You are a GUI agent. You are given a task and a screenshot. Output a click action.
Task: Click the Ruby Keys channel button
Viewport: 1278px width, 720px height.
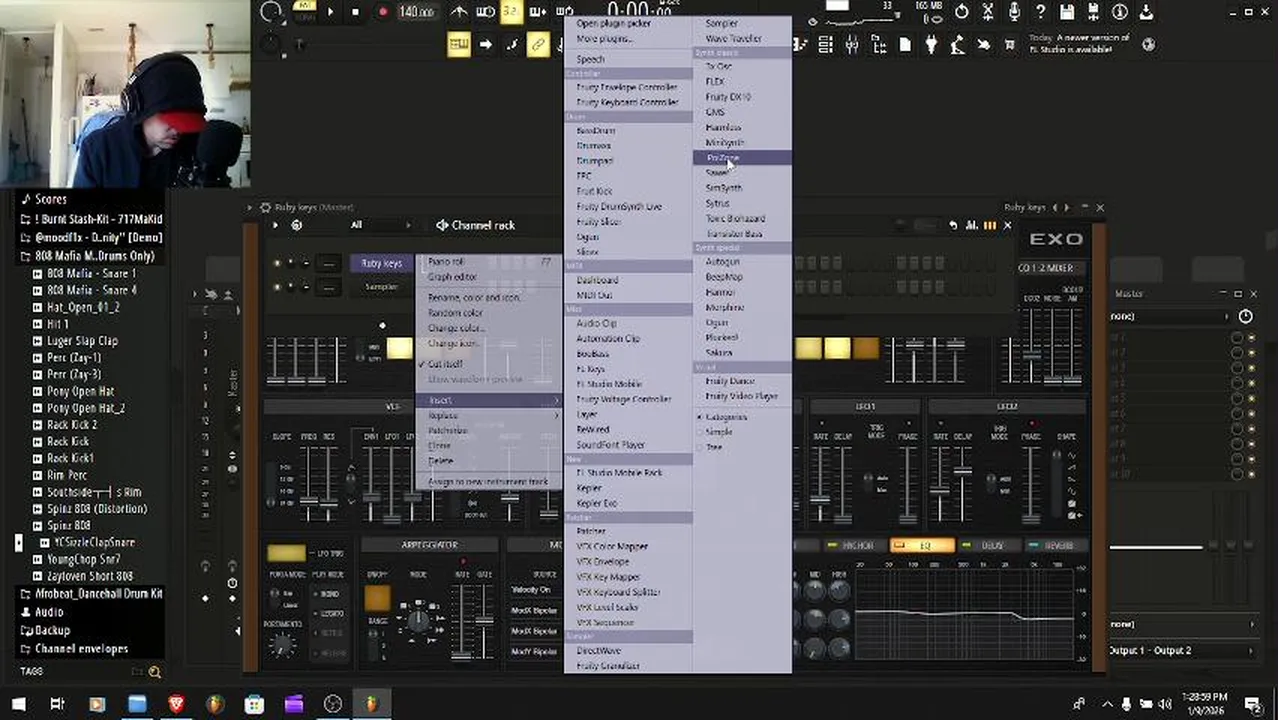coord(381,263)
